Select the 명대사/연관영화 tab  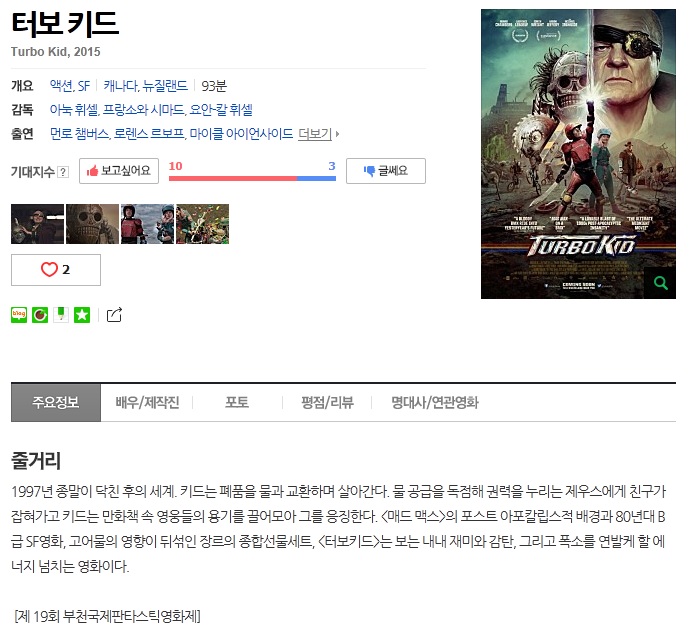435,402
